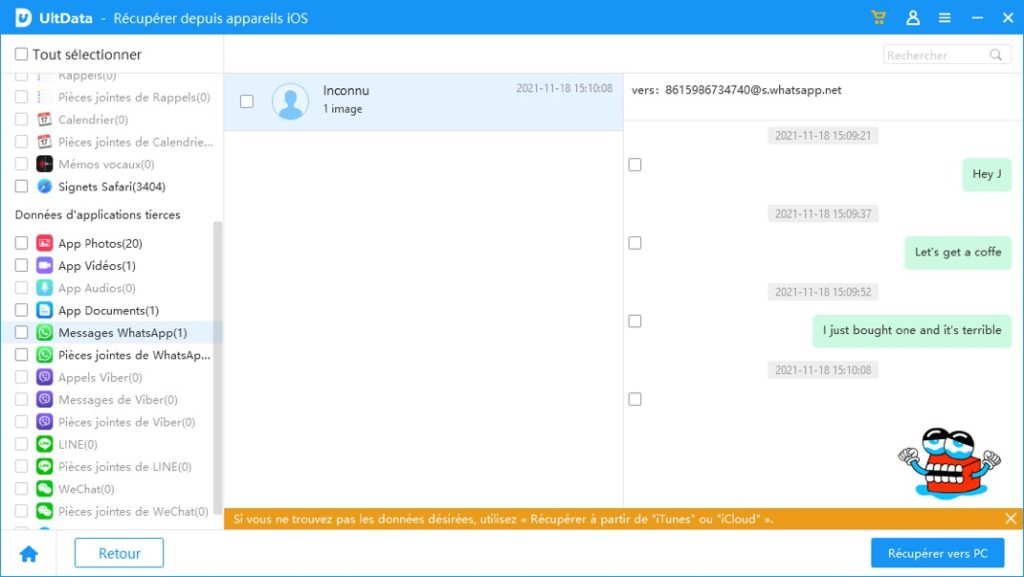The image size is (1024, 577).
Task: Click the 2021-11-18 15:09:21 timestamp
Action: tap(823, 136)
